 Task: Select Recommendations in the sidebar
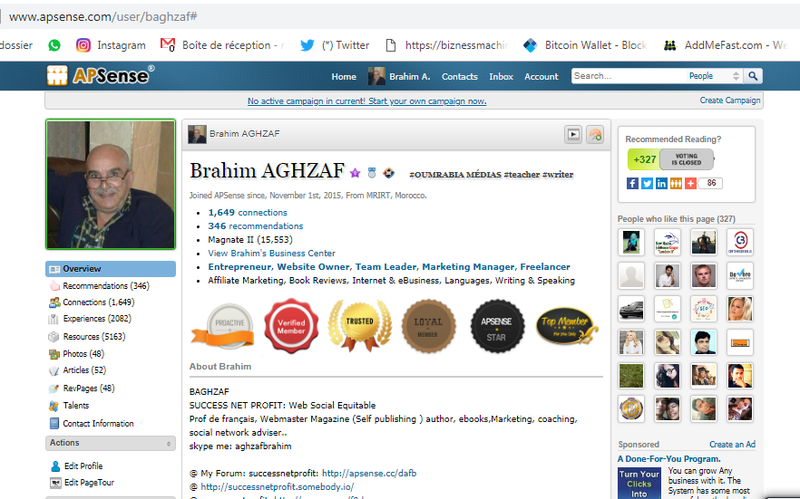(x=105, y=286)
